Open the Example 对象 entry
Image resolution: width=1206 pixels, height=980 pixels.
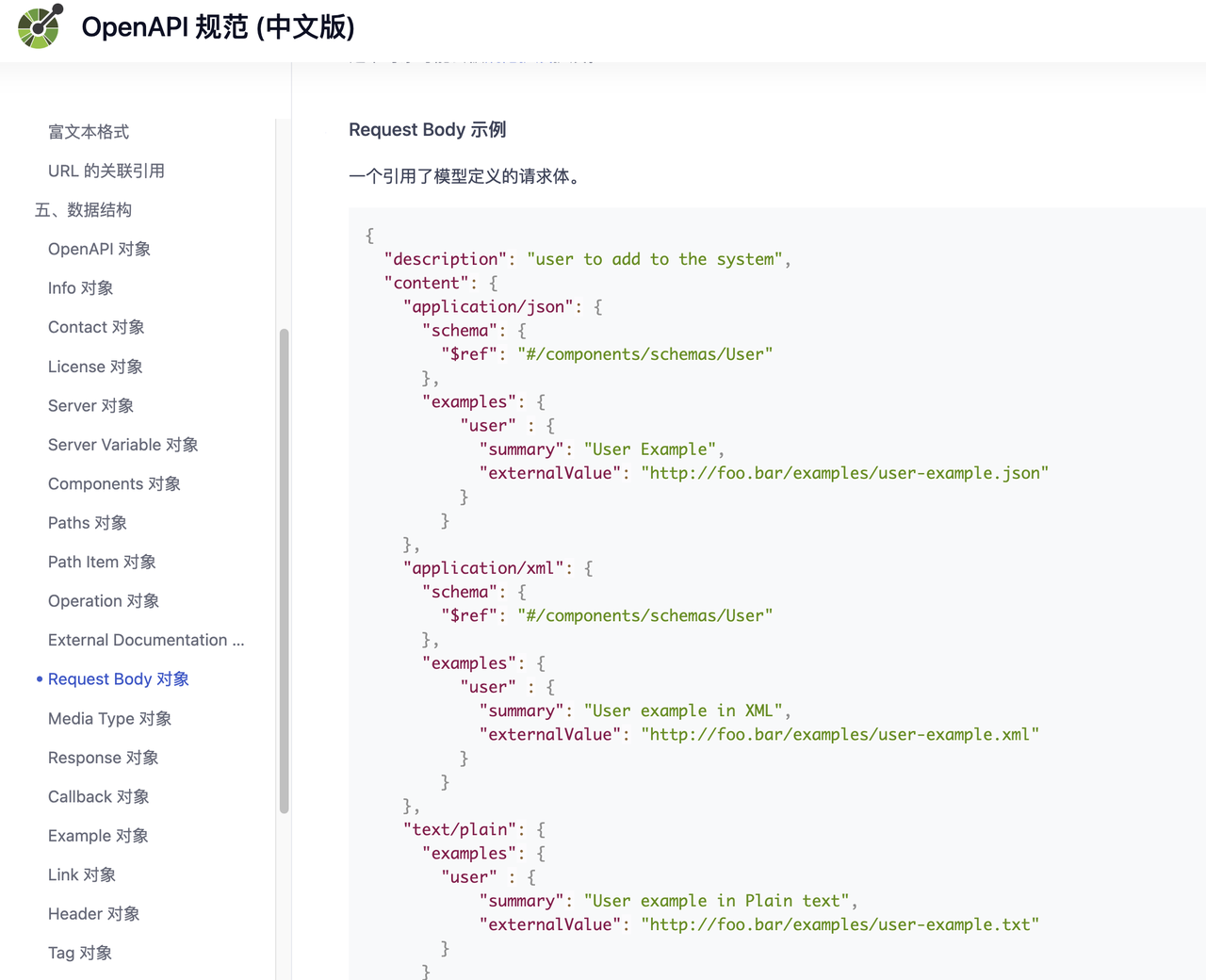pyautogui.click(x=97, y=836)
